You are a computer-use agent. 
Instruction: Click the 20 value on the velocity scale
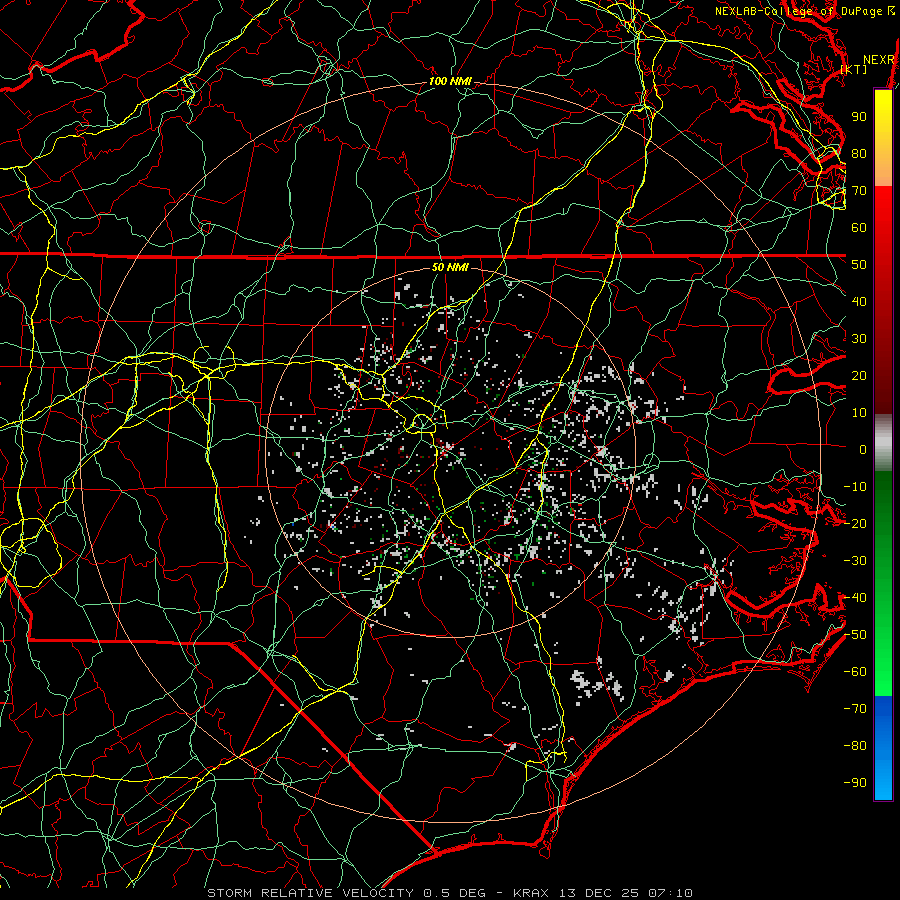[859, 376]
